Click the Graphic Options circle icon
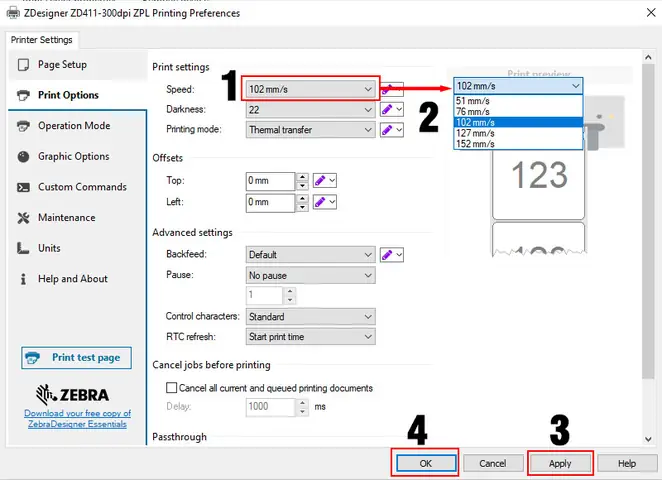 click(x=23, y=157)
